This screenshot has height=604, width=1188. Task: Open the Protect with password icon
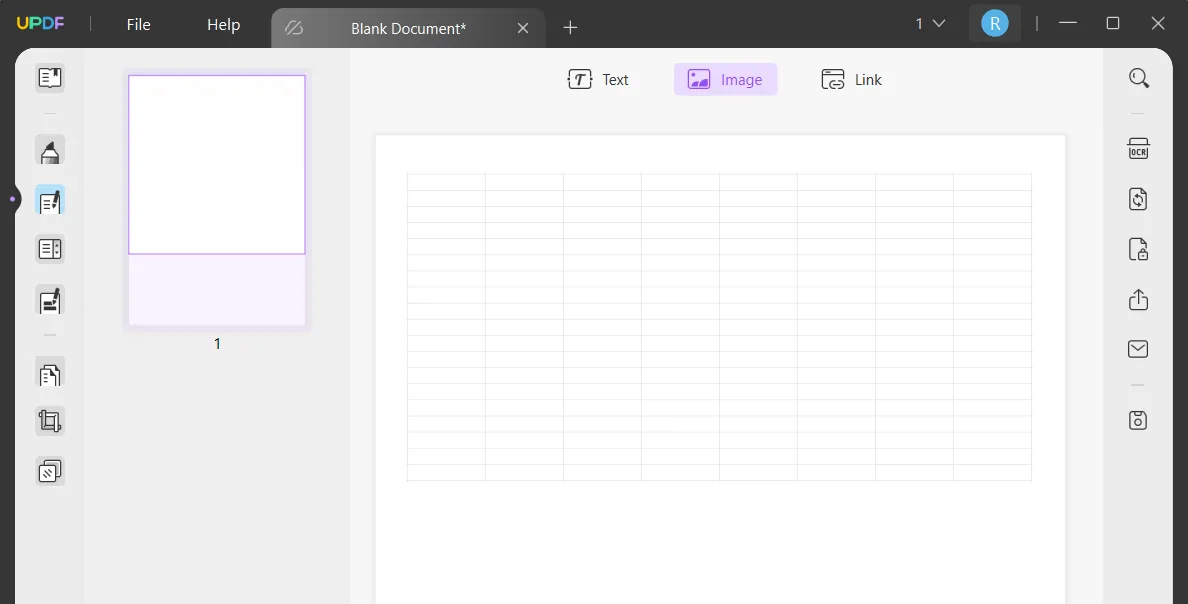[x=1139, y=249]
